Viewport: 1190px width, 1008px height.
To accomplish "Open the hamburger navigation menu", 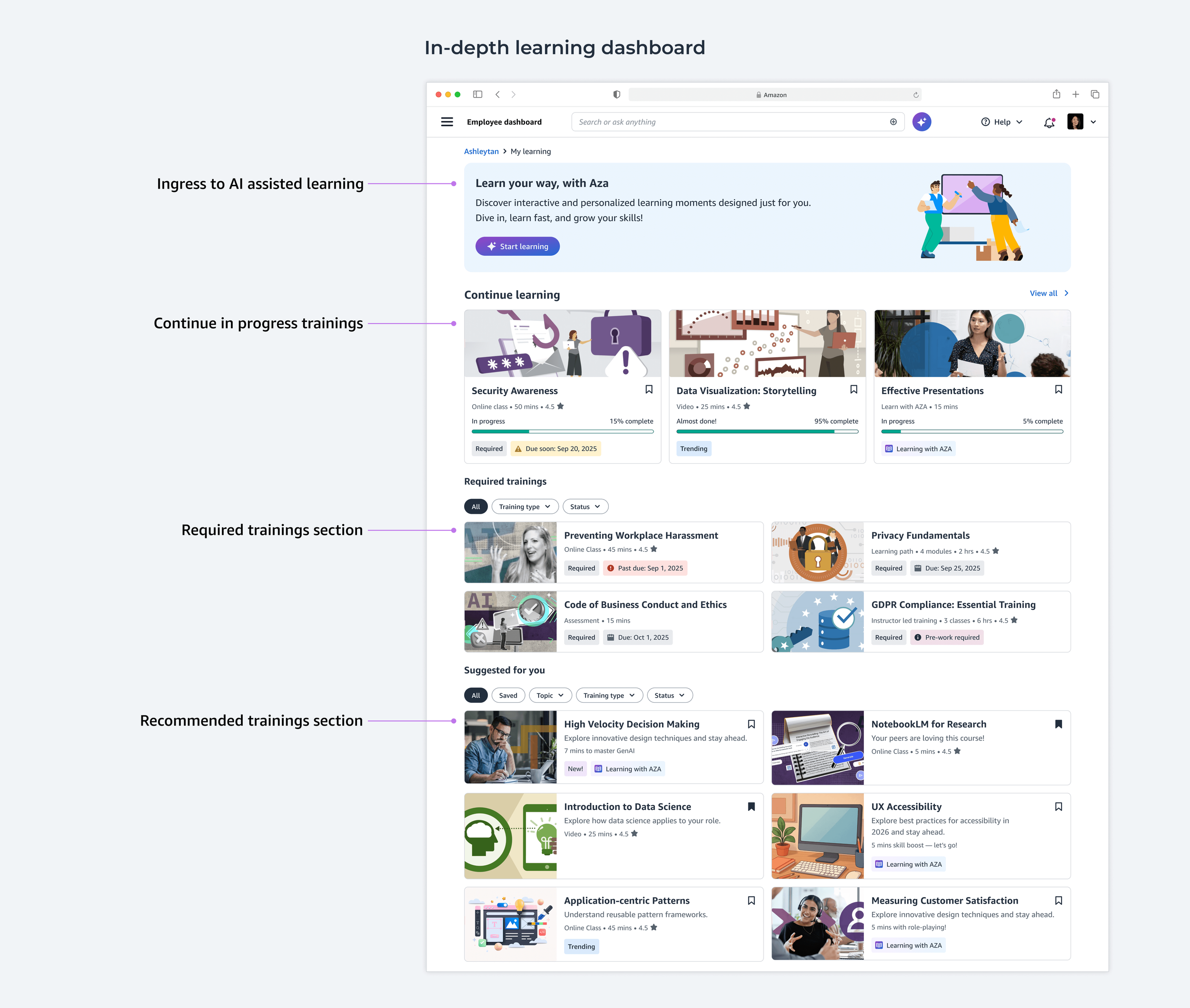I will (447, 122).
